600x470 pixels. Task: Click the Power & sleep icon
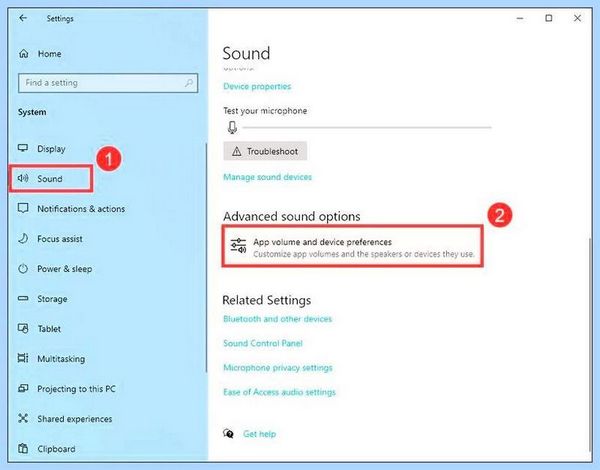(23, 268)
